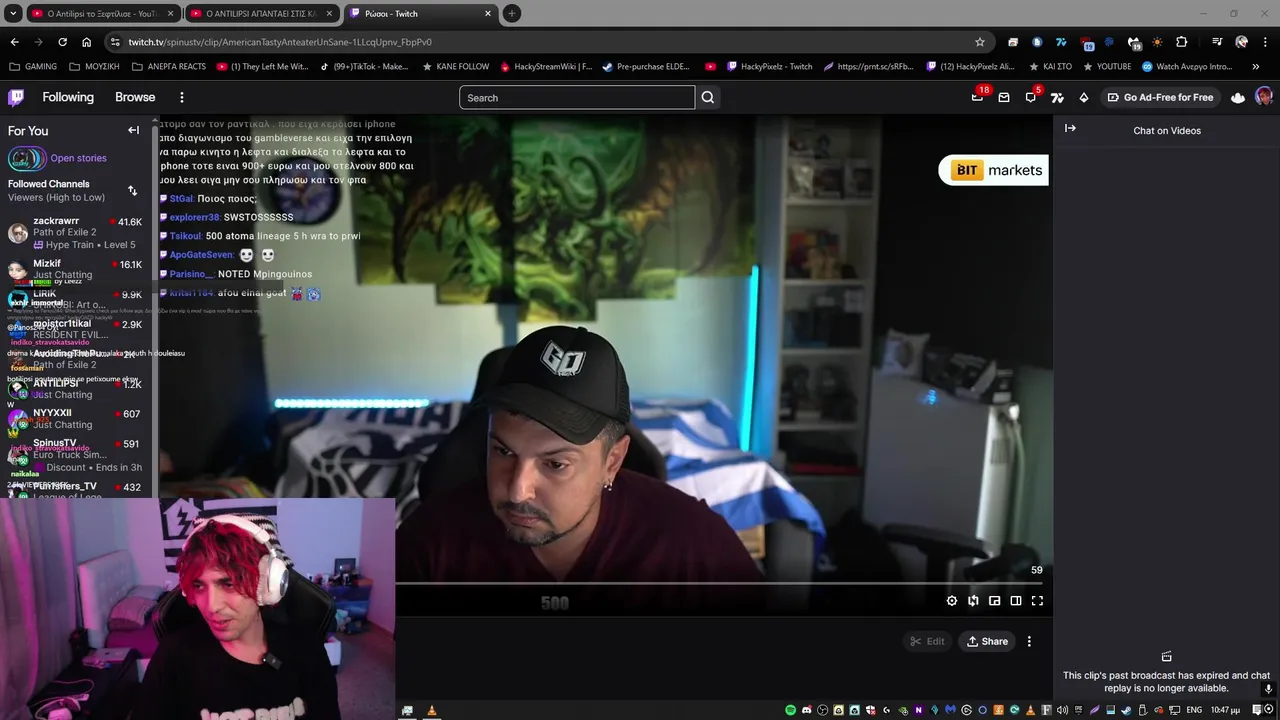Click Go Ad-Free for Free
Image resolution: width=1280 pixels, height=720 pixels.
(1160, 97)
